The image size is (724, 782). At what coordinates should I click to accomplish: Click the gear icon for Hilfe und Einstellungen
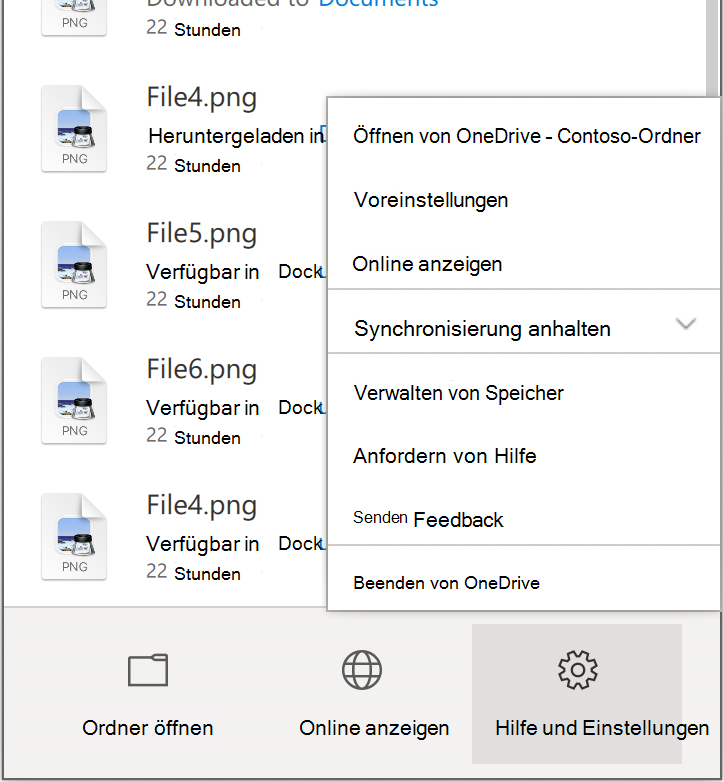(577, 670)
